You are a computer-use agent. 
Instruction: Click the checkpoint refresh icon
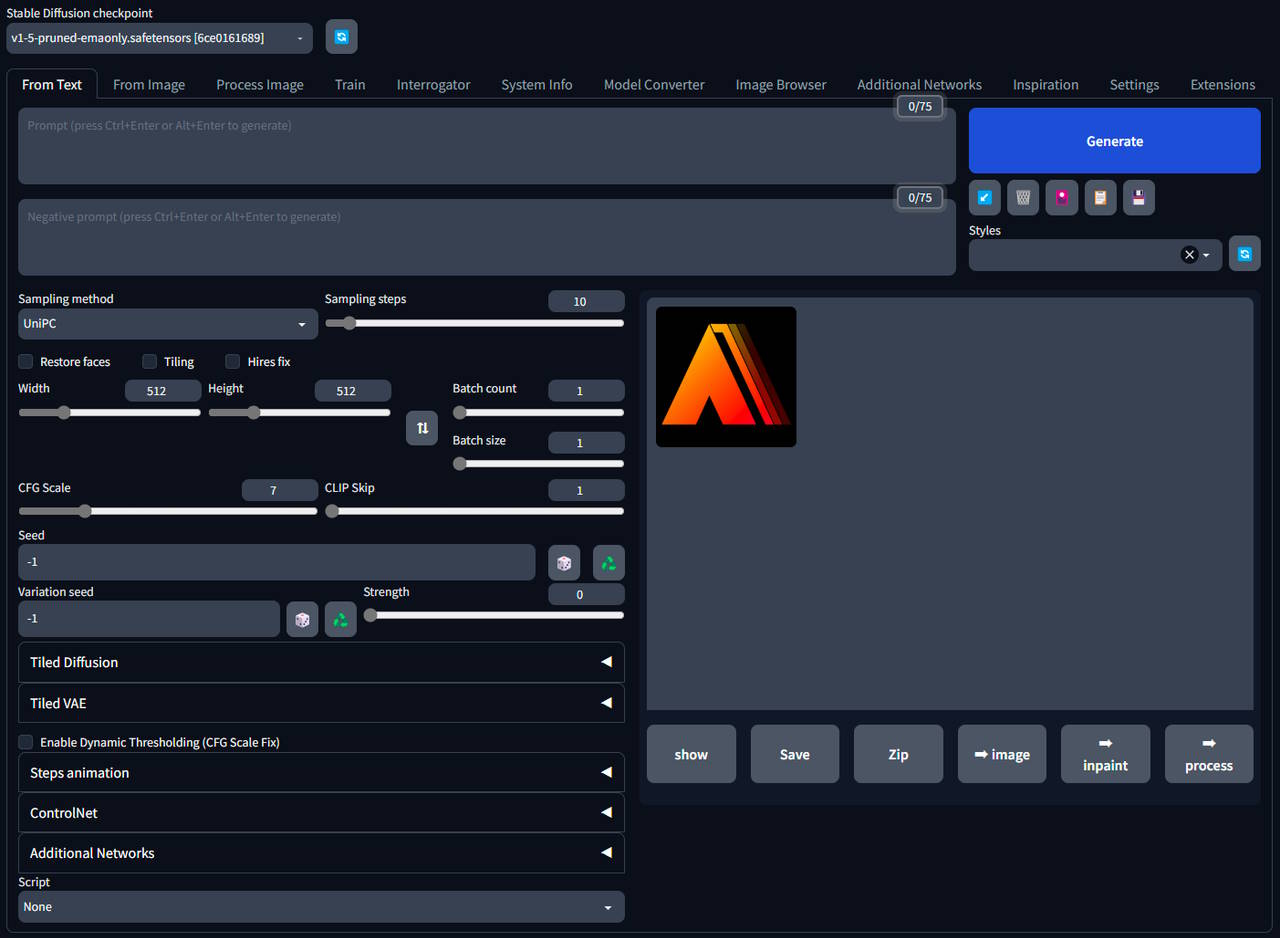point(341,37)
